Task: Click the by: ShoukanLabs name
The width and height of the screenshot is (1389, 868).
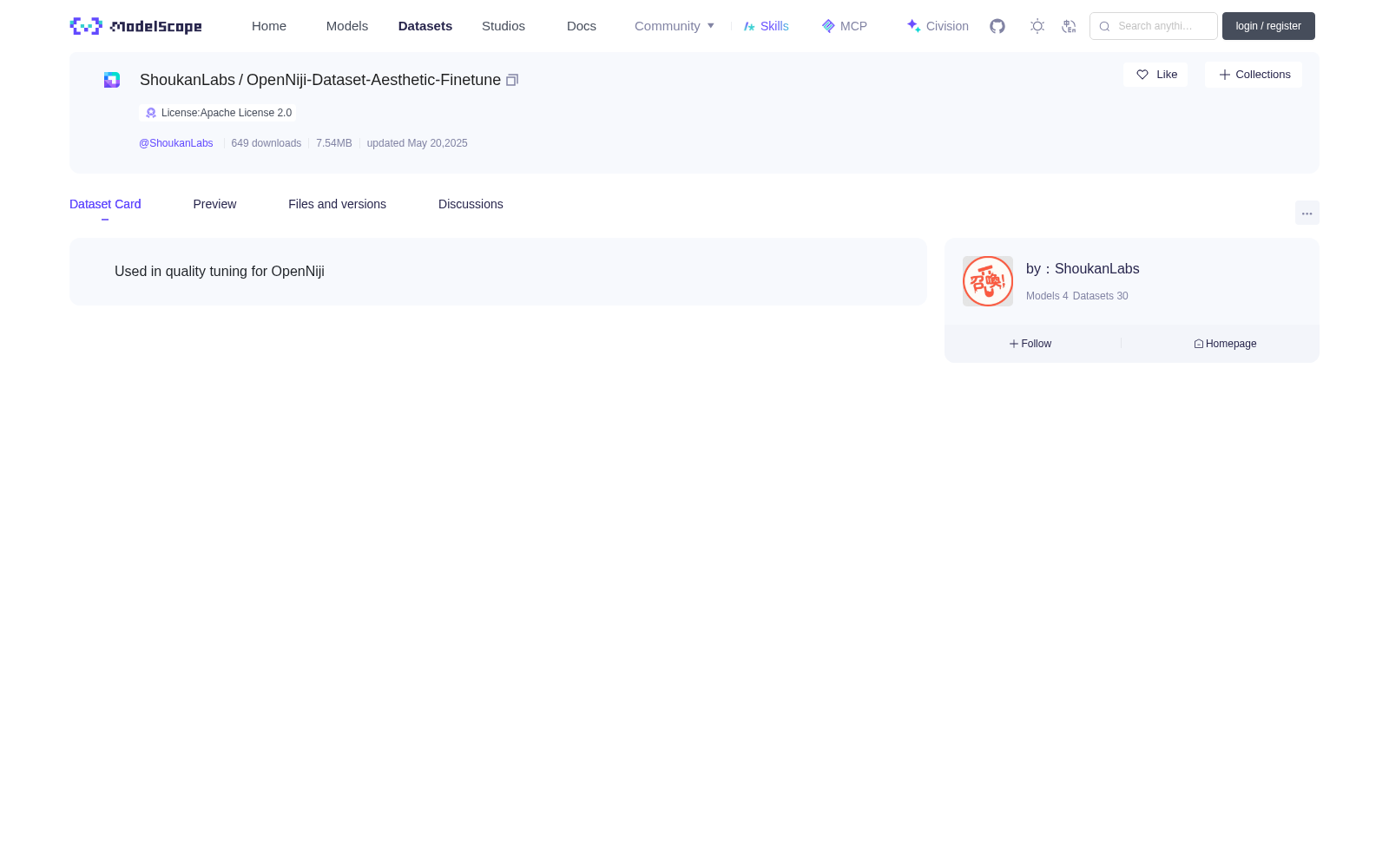Action: coord(1083,269)
